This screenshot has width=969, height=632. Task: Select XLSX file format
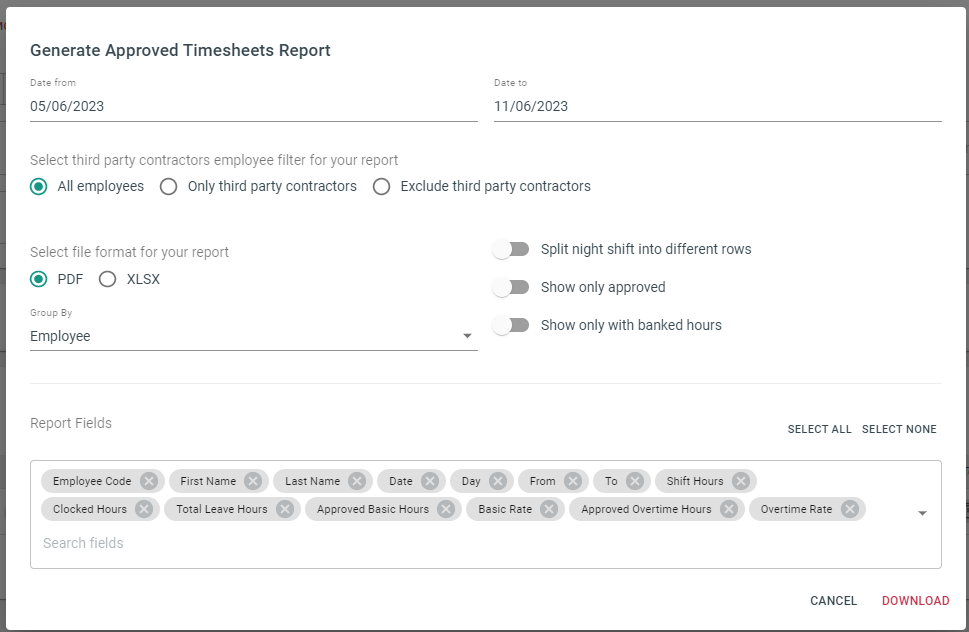(108, 279)
